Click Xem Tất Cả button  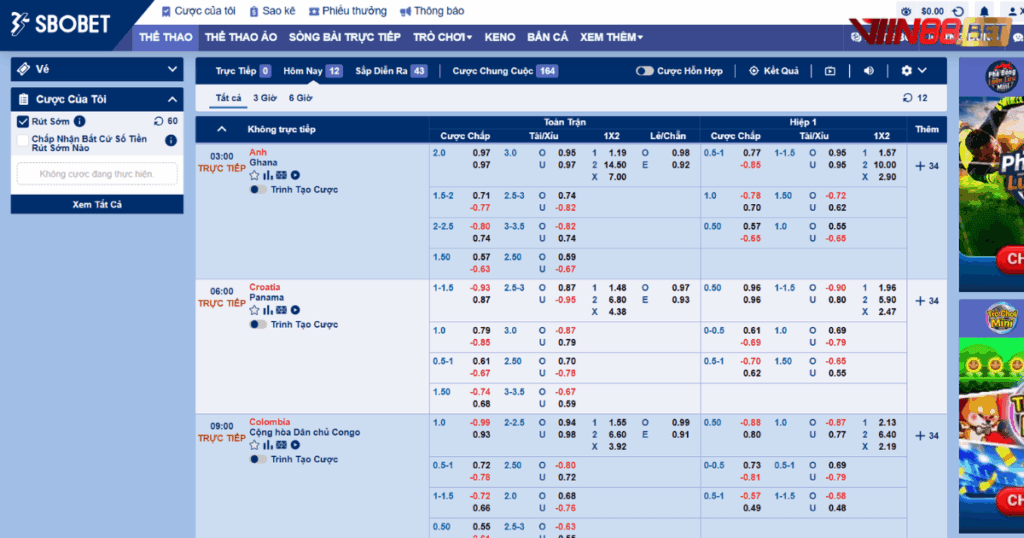coord(97,204)
